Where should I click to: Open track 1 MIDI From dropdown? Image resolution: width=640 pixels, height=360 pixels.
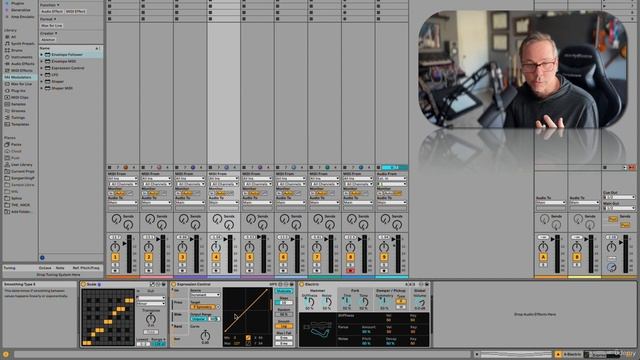tap(122, 179)
